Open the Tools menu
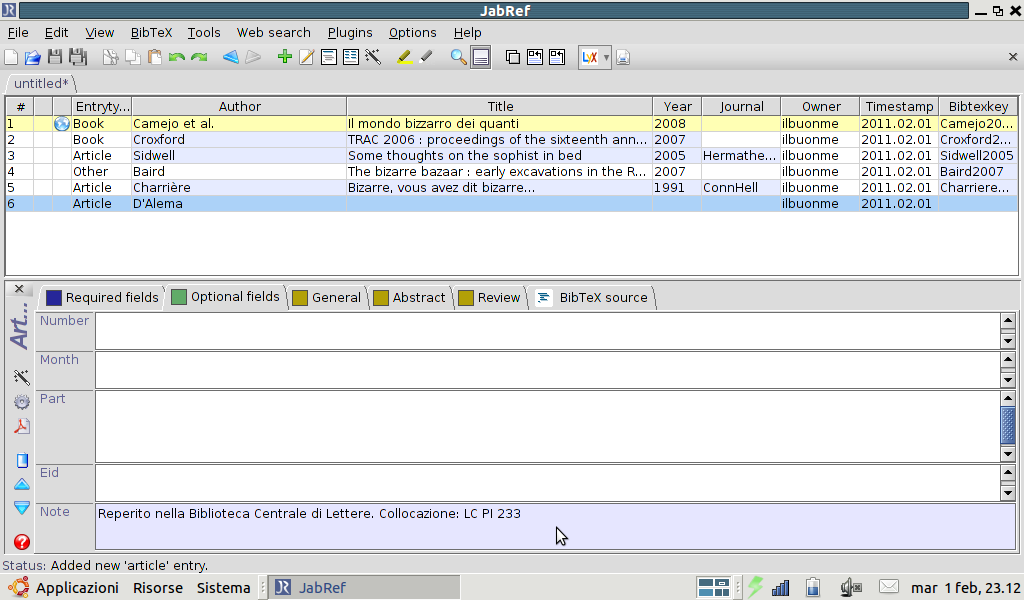 click(204, 33)
